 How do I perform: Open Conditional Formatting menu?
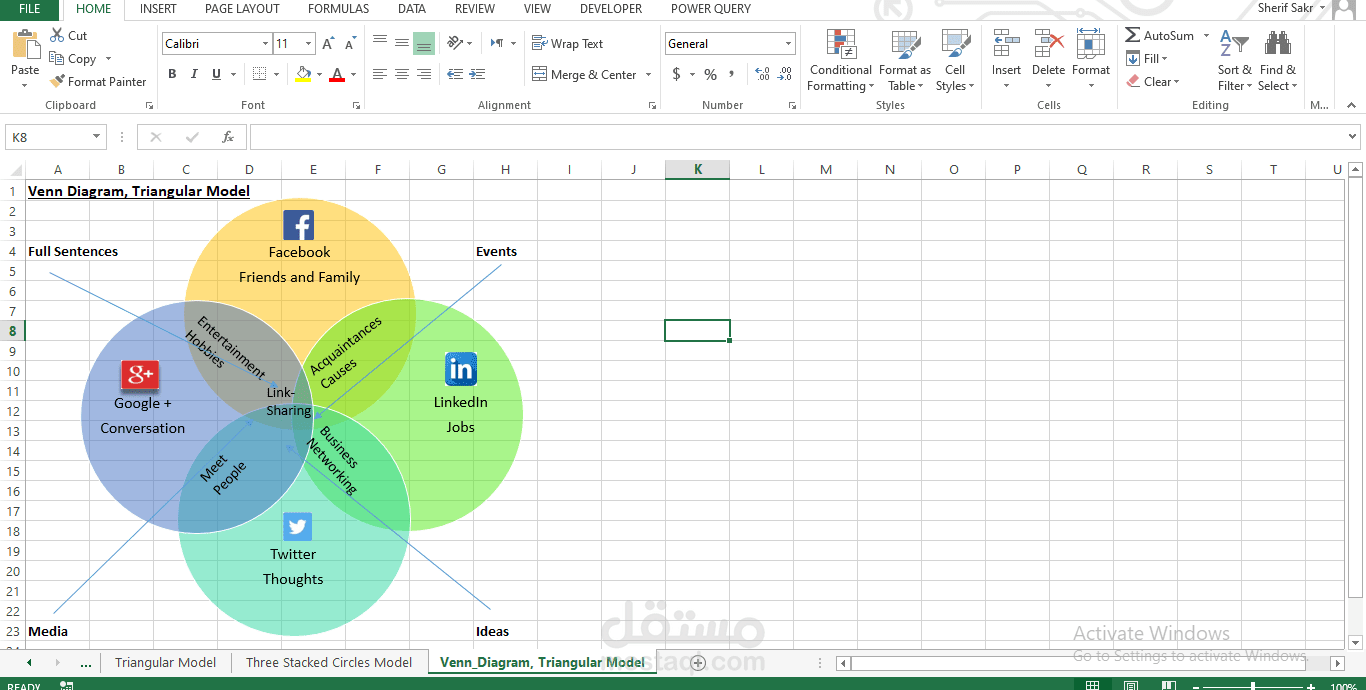click(x=841, y=60)
